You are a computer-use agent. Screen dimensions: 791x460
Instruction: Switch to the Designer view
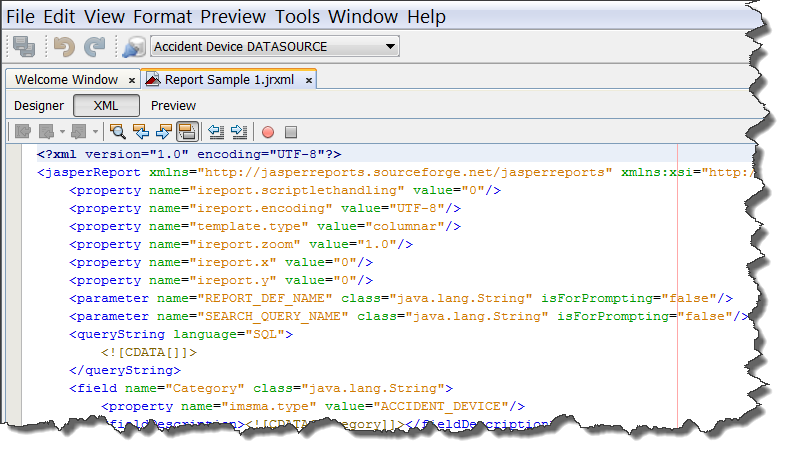(x=39, y=105)
